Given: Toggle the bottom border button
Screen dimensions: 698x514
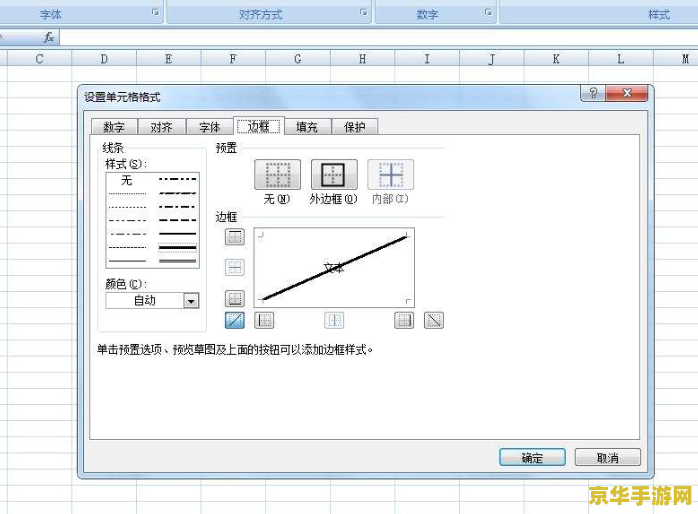Looking at the screenshot, I should point(235,298).
